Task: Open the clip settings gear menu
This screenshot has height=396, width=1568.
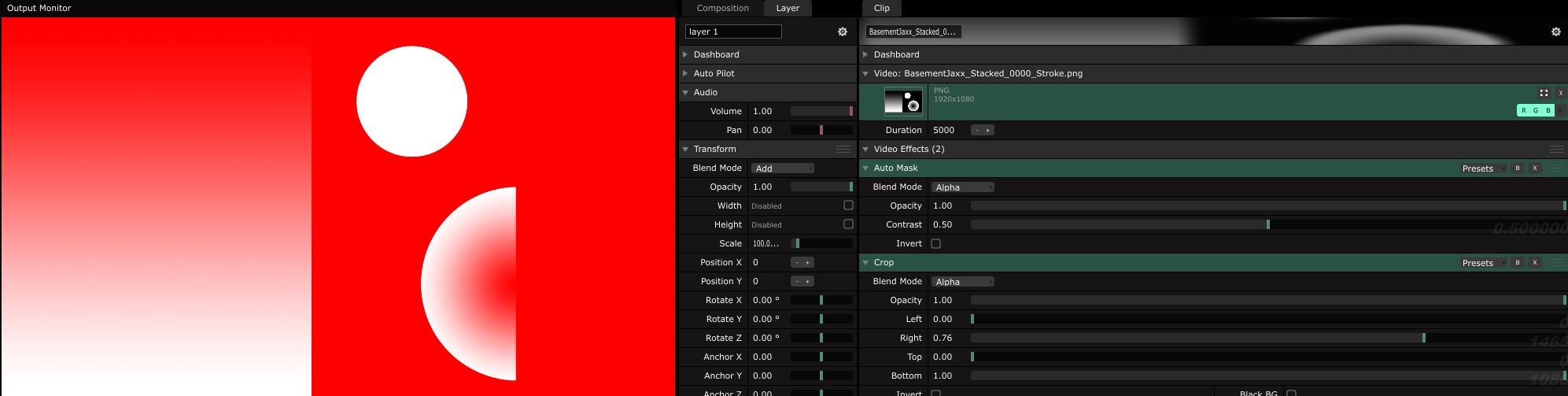Action: tap(1555, 31)
